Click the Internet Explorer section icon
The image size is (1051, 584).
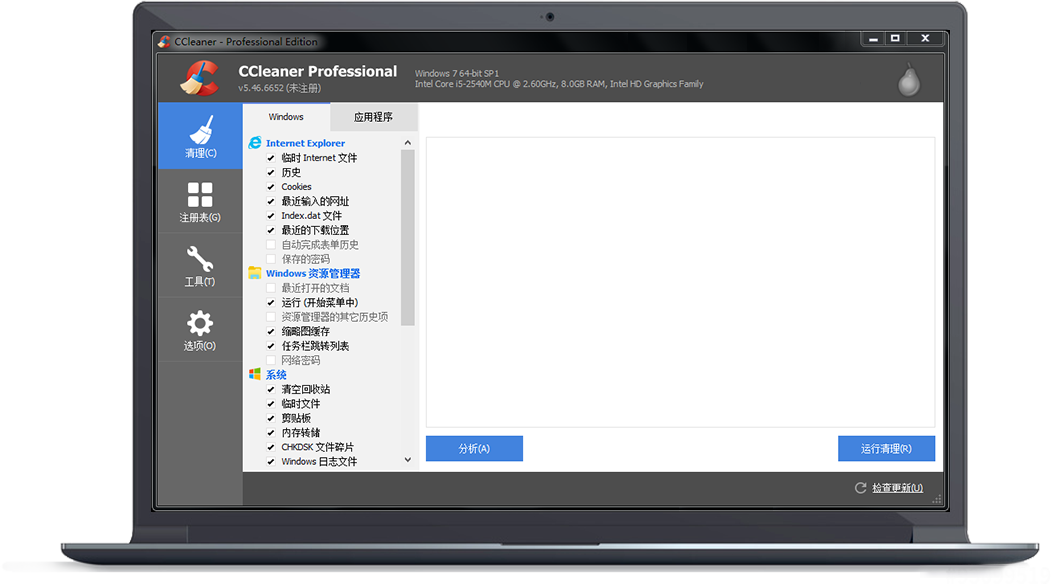point(254,143)
